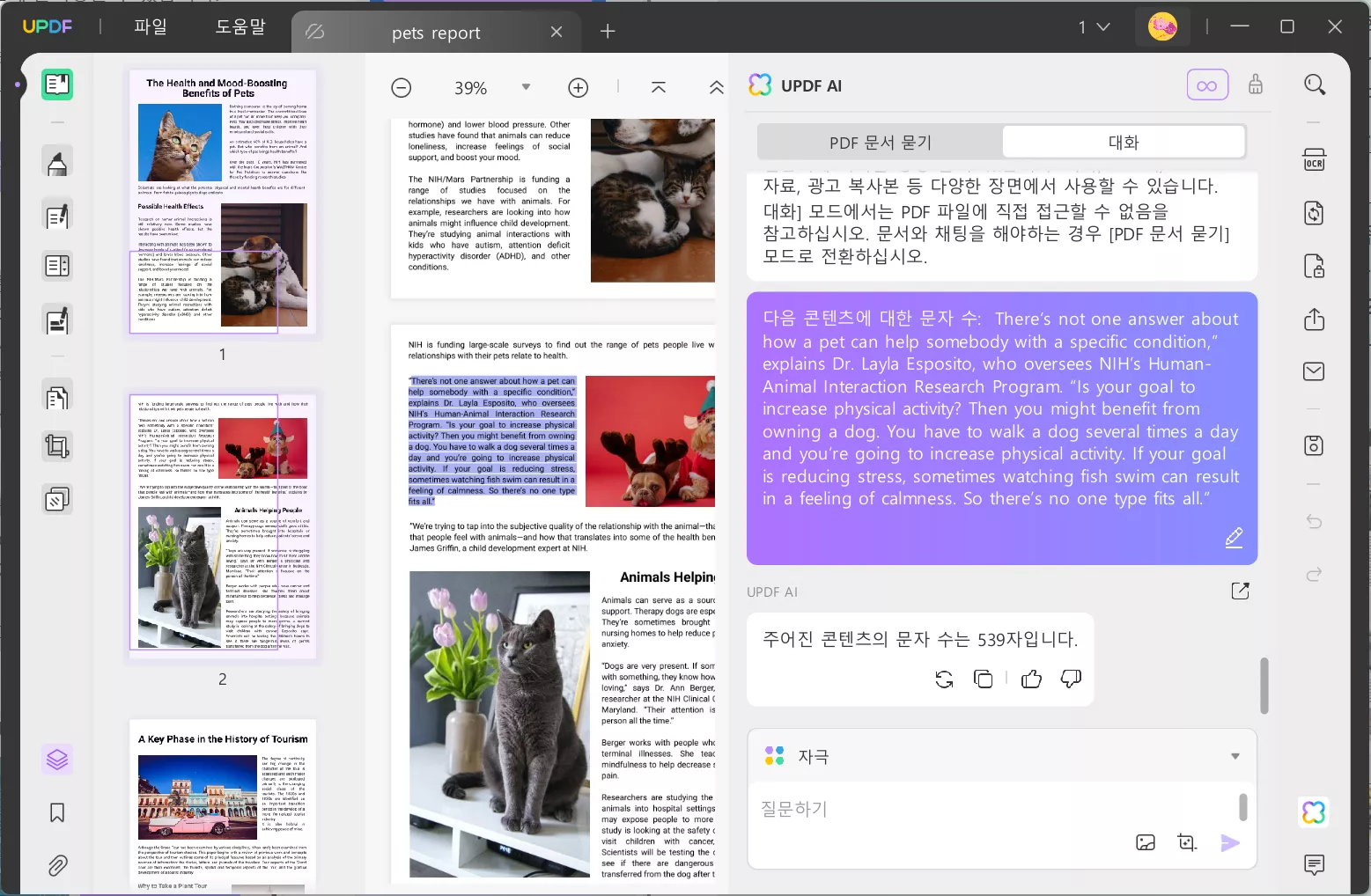This screenshot has width=1371, height=896.
Task: Open the 파일 menu
Action: [151, 27]
